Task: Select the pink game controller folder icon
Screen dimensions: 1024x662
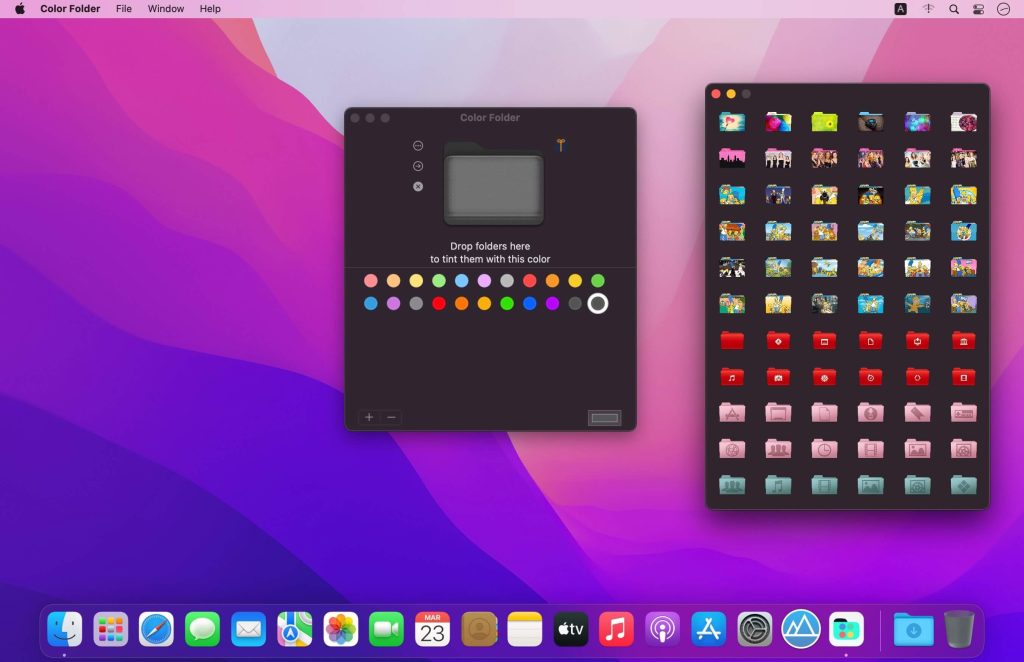Action: click(x=963, y=412)
